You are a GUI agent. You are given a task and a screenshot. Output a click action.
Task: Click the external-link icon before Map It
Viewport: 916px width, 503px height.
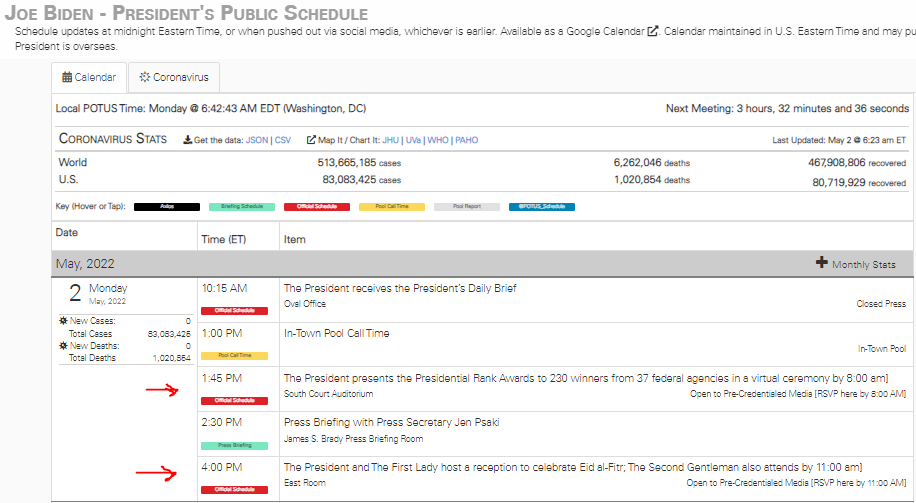coord(311,140)
